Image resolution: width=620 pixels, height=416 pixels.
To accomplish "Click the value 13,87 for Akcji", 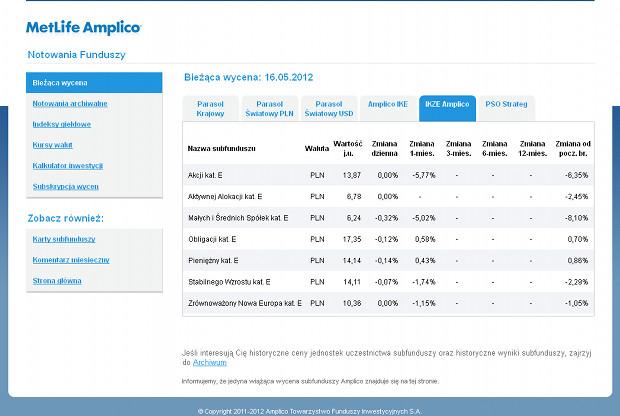I will [352, 175].
